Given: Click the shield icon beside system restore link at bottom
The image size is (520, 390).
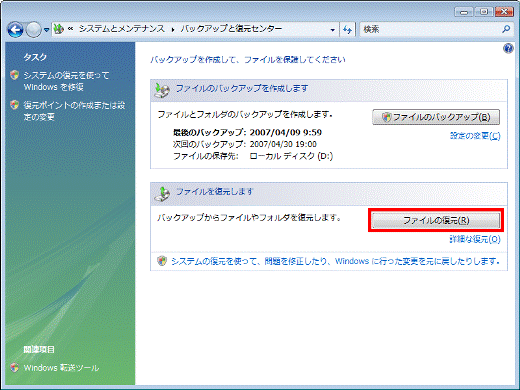Looking at the screenshot, I should click(x=162, y=261).
